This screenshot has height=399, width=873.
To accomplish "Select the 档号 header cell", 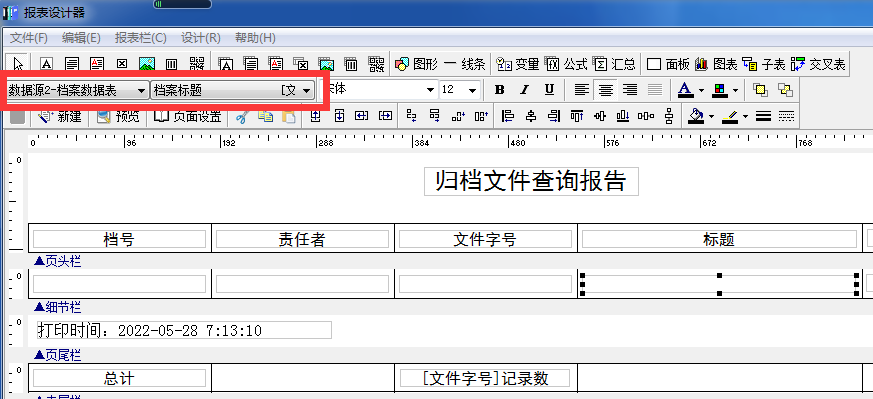I will click(120, 239).
